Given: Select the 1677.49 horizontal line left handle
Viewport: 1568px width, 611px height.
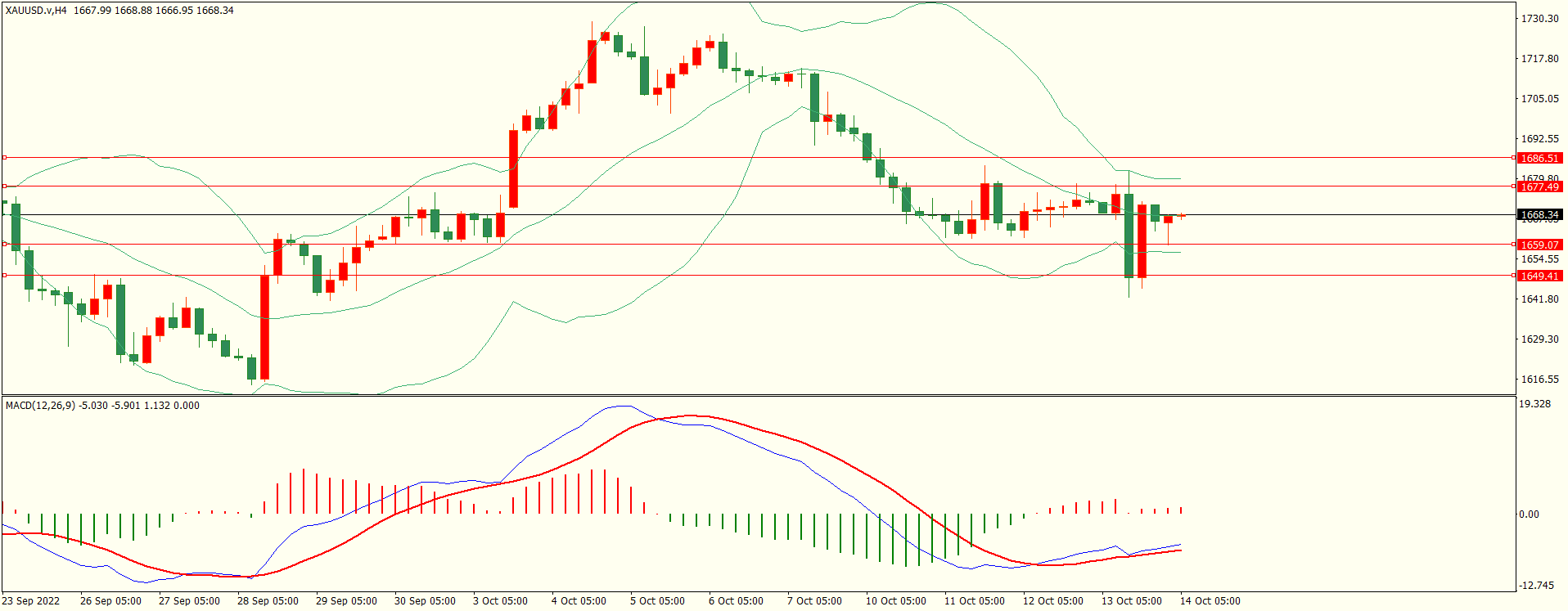Looking at the screenshot, I should (4, 186).
